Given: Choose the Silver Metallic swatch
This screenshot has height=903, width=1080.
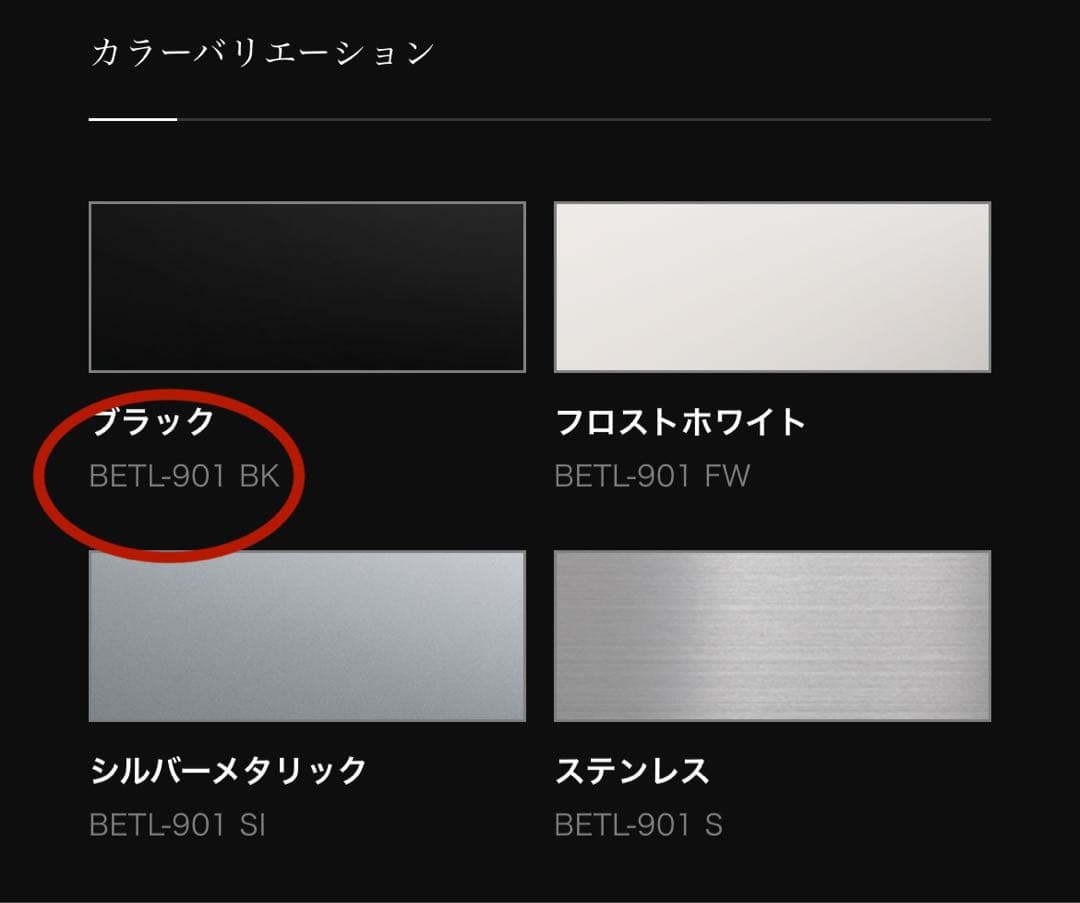Looking at the screenshot, I should pos(307,636).
